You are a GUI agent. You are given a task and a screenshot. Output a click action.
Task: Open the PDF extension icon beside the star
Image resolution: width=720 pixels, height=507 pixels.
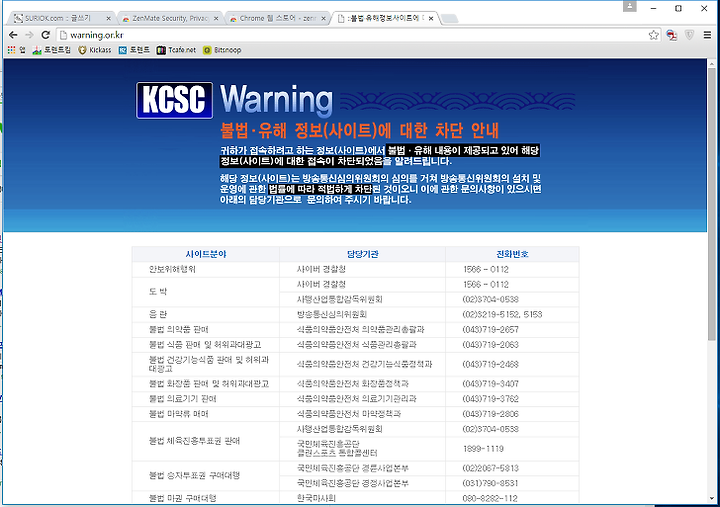click(672, 35)
